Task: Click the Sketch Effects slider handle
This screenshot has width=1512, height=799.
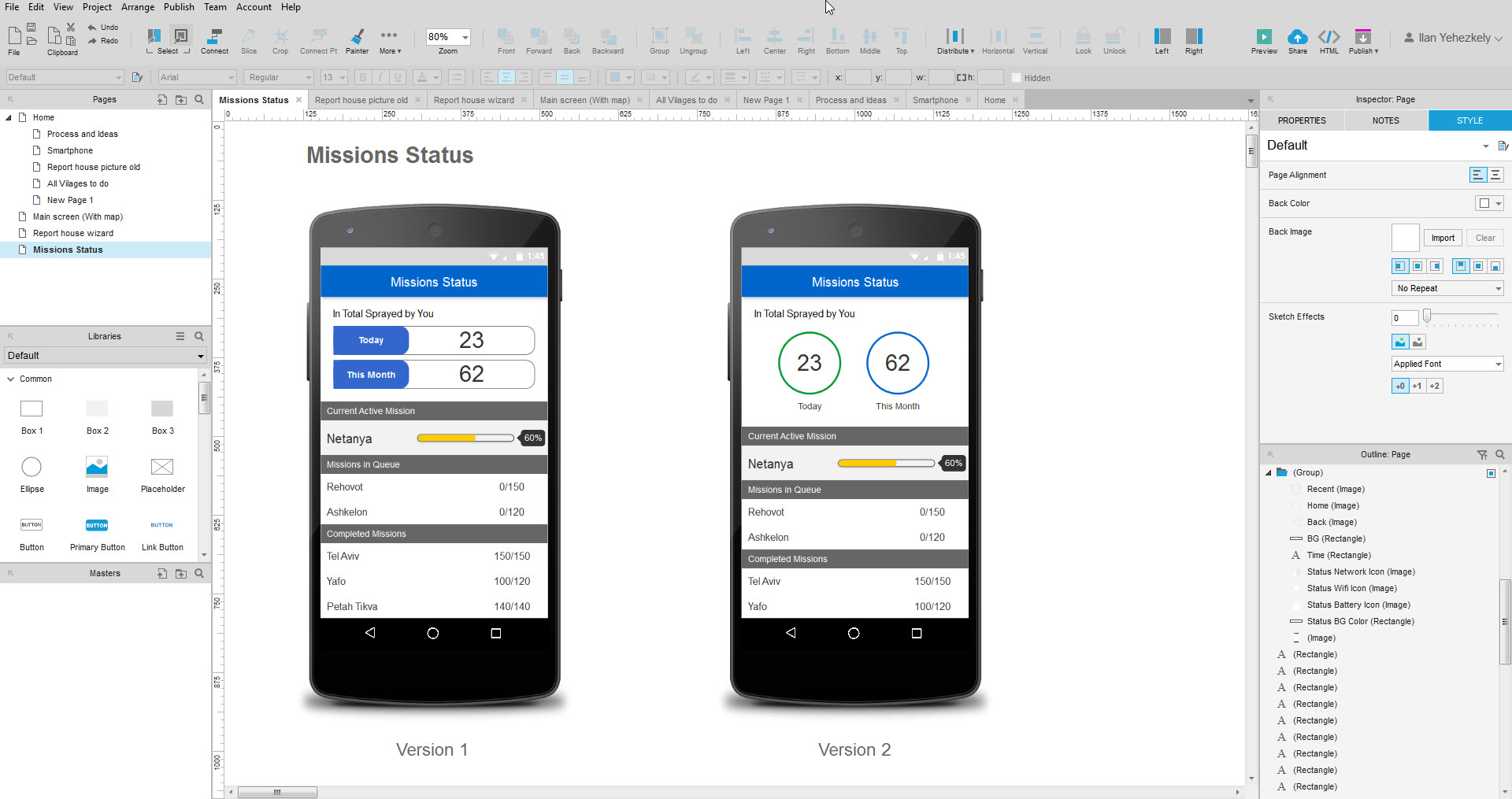Action: pos(1426,315)
